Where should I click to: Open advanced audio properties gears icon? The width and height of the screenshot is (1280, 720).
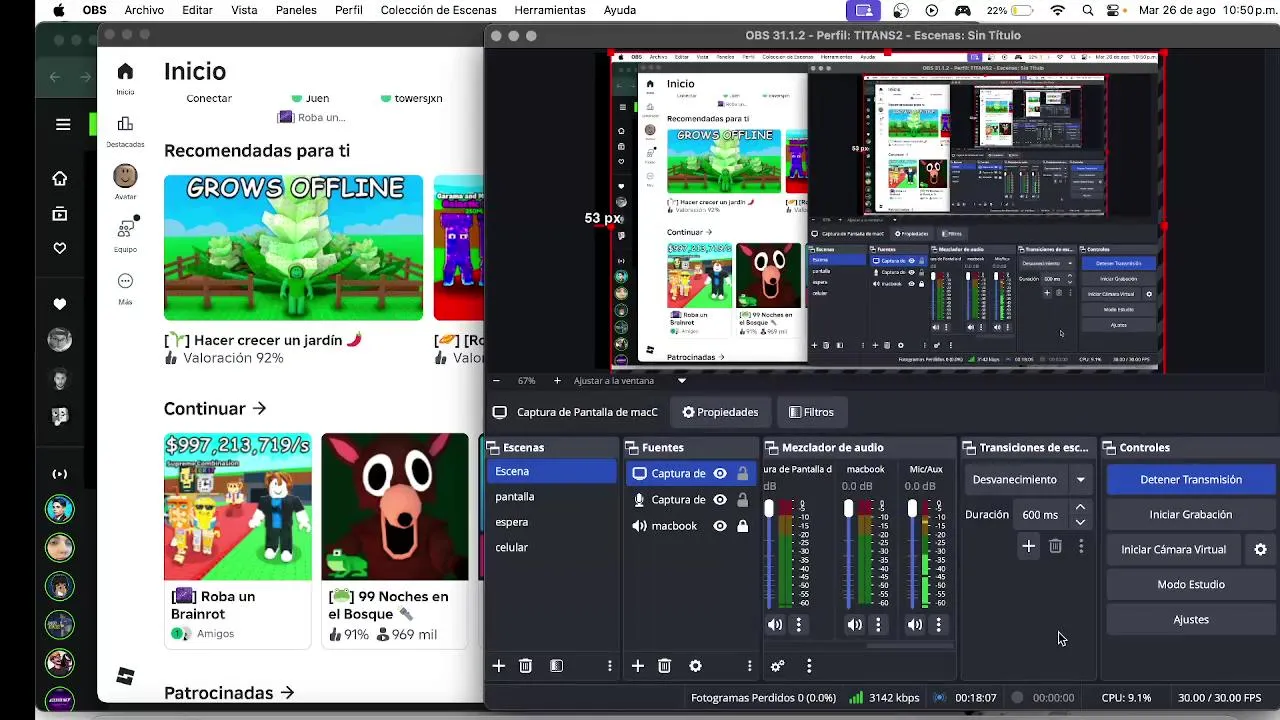[x=777, y=666]
